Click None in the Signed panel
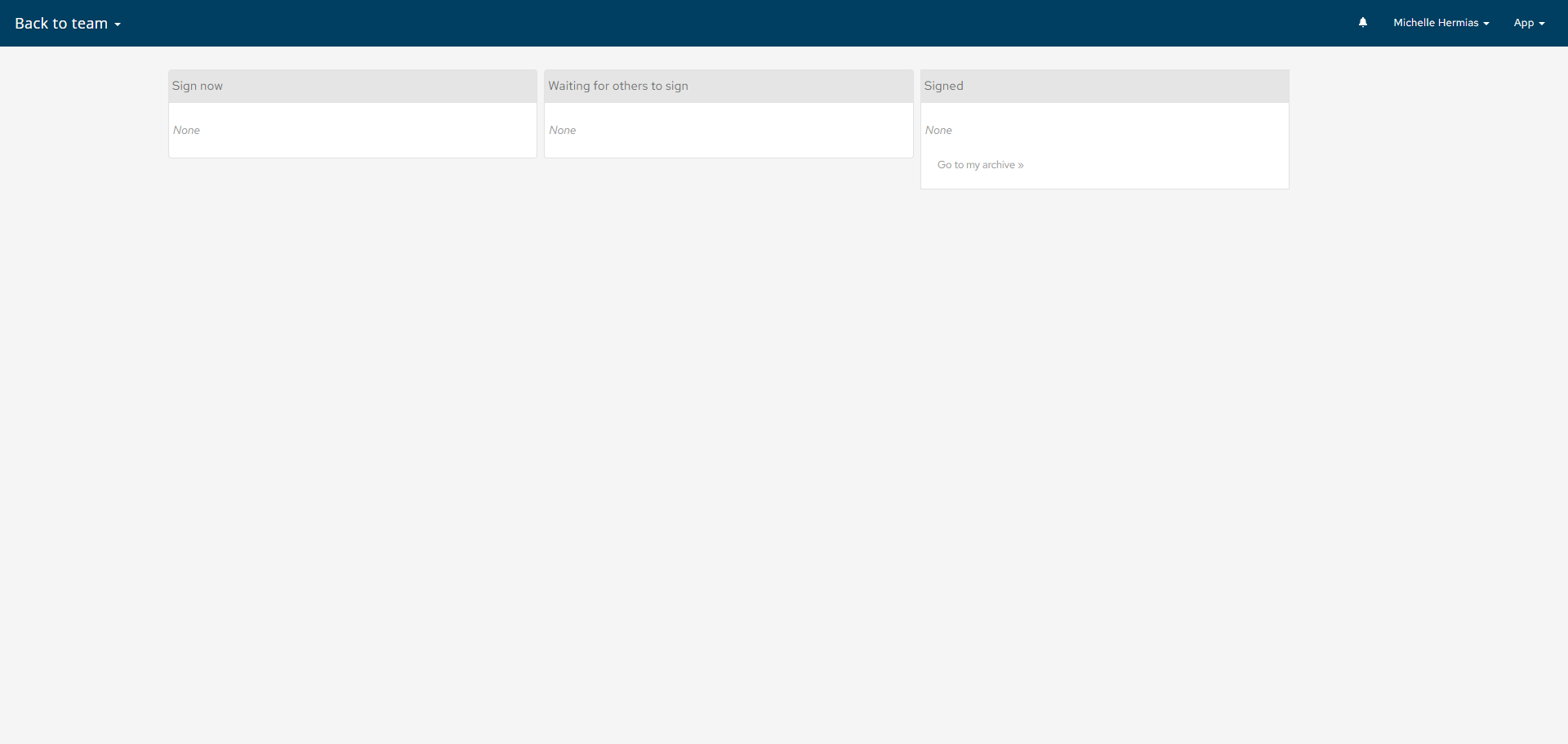The height and width of the screenshot is (744, 1568). (x=938, y=130)
